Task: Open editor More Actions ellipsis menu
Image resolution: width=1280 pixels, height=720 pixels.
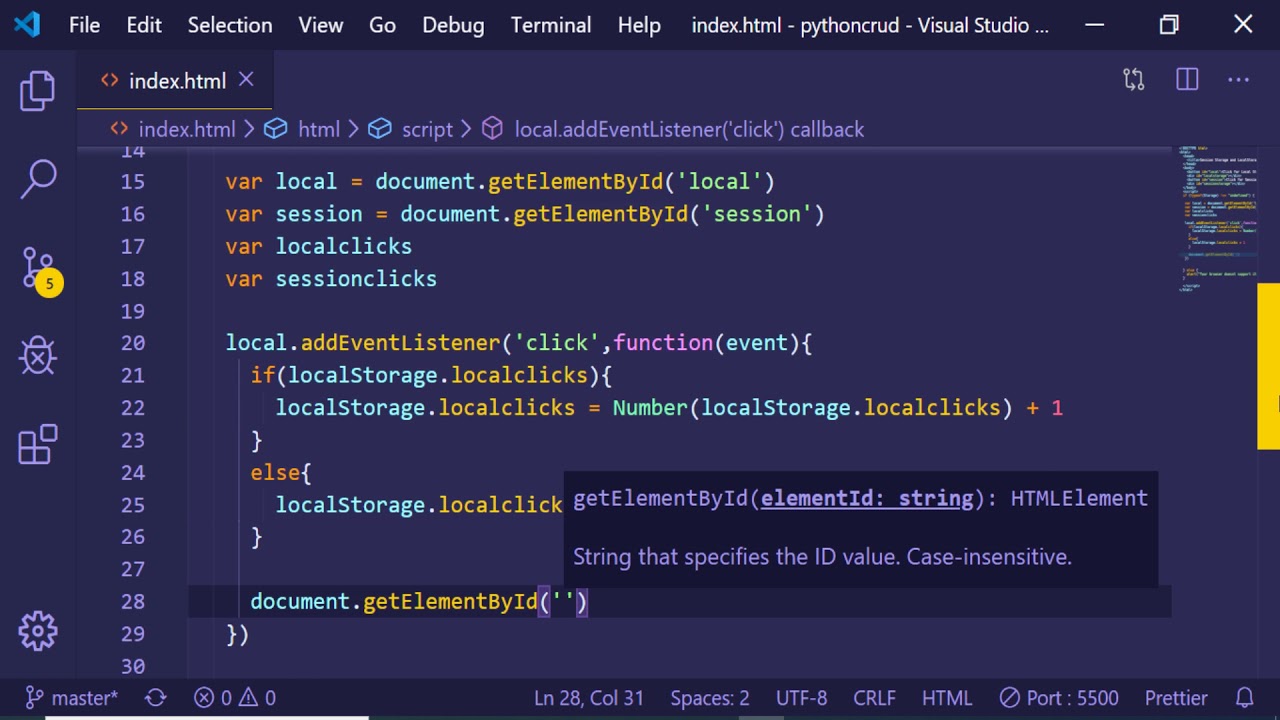Action: 1239,80
